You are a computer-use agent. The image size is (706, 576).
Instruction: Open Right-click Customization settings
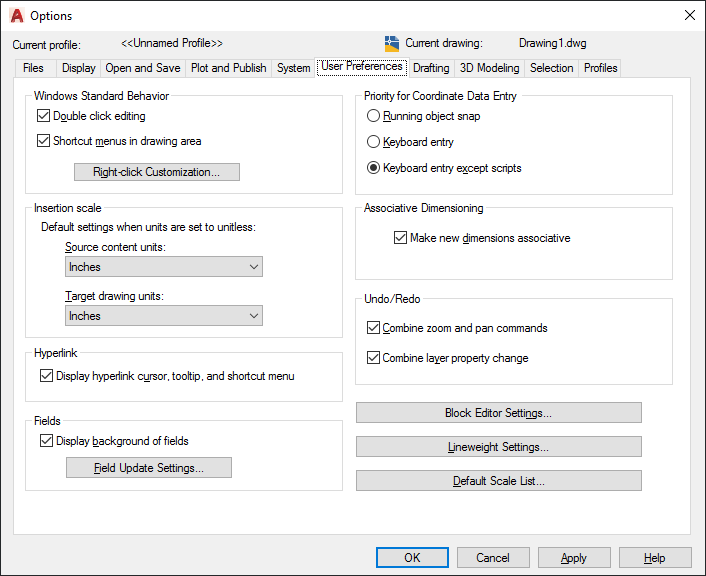click(x=157, y=172)
